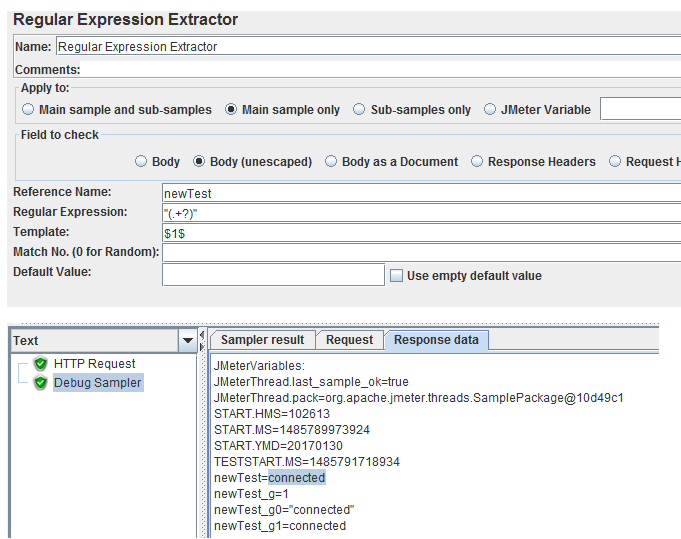Viewport: 681px width, 539px height.
Task: Click the Template field containing $1$
Action: (x=420, y=233)
